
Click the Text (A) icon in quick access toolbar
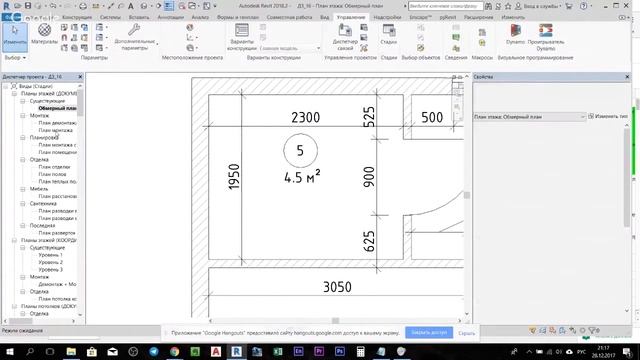pos(131,6)
